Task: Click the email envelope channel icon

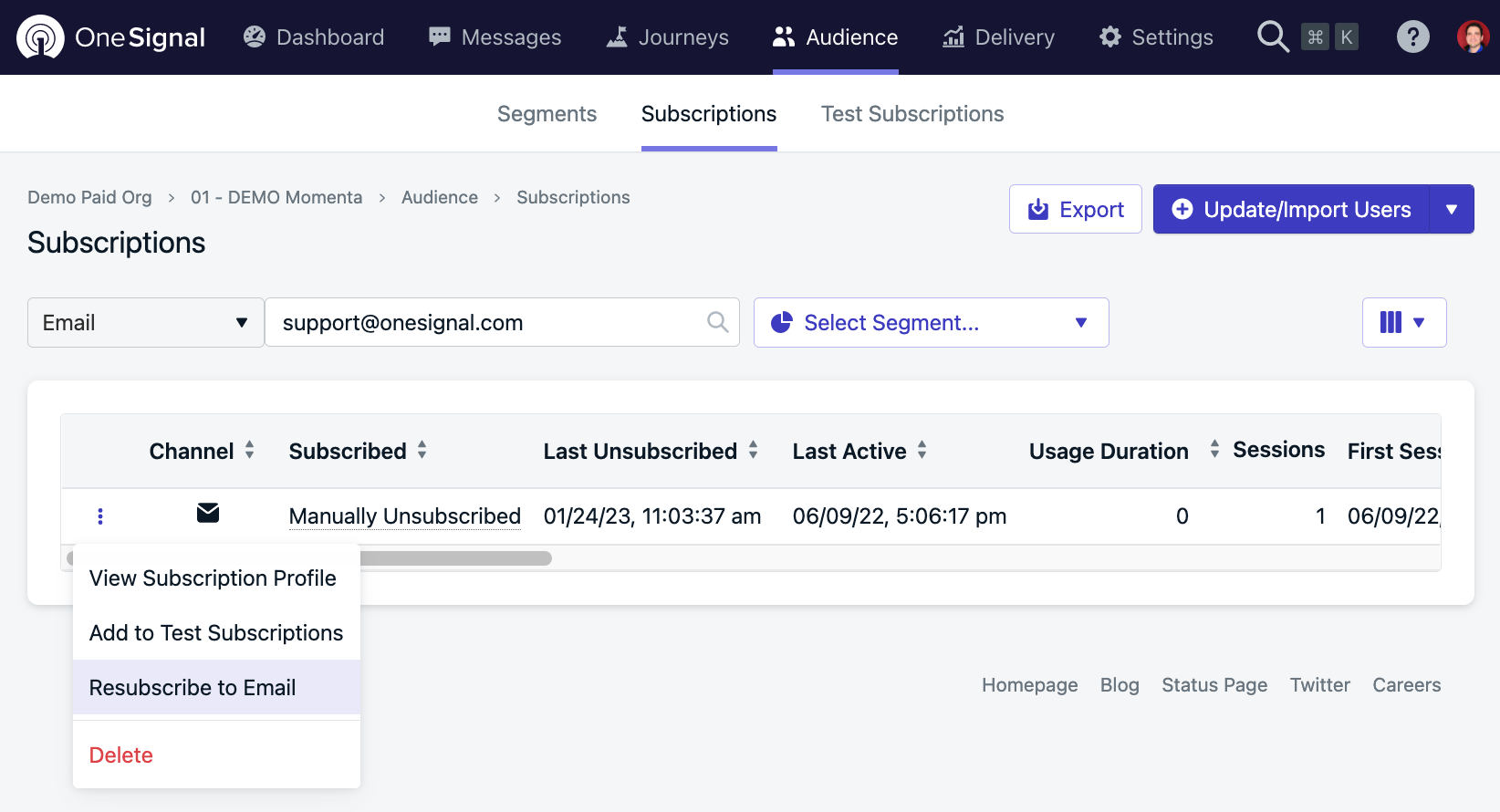Action: (208, 513)
